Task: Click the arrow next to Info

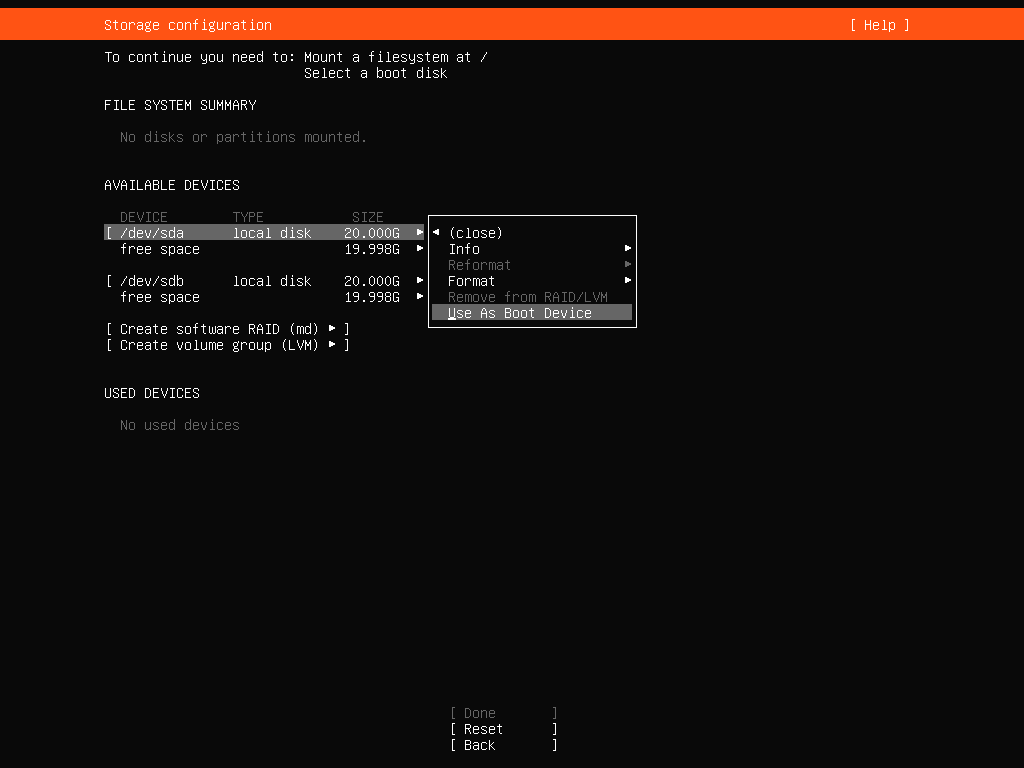Action: [628, 249]
